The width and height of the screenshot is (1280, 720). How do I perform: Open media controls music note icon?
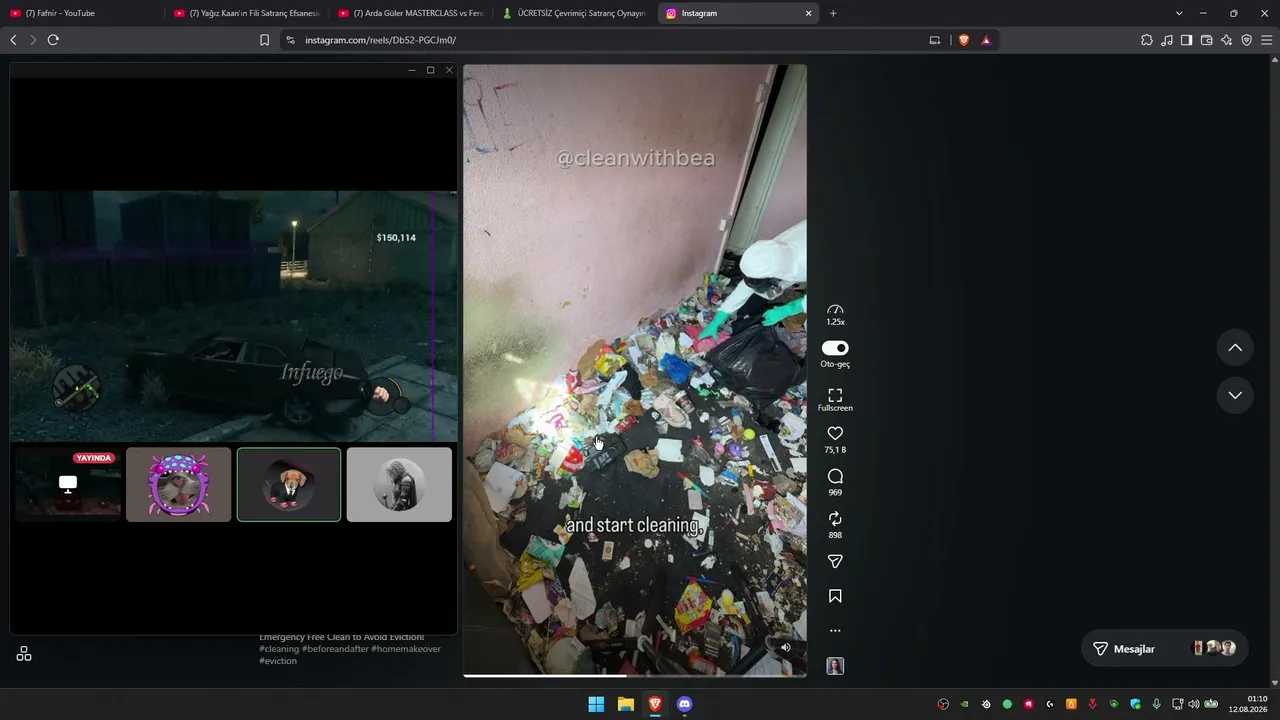(x=1167, y=40)
